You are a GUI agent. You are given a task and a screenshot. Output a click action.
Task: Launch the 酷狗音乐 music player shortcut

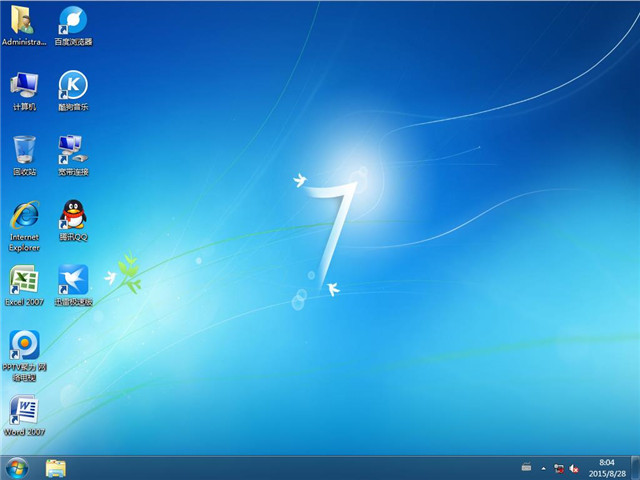pyautogui.click(x=73, y=91)
